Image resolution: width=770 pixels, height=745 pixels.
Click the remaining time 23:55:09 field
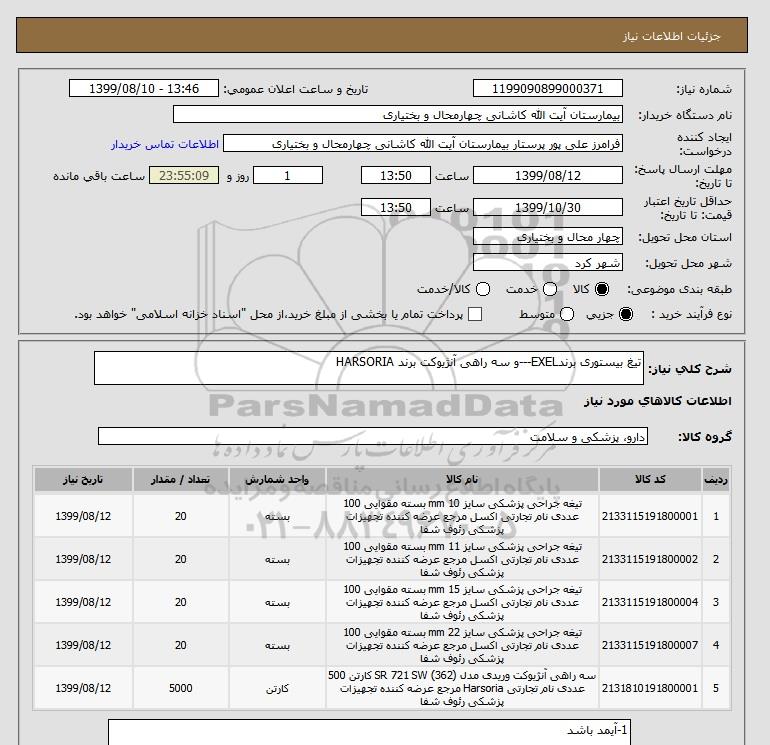coord(184,175)
